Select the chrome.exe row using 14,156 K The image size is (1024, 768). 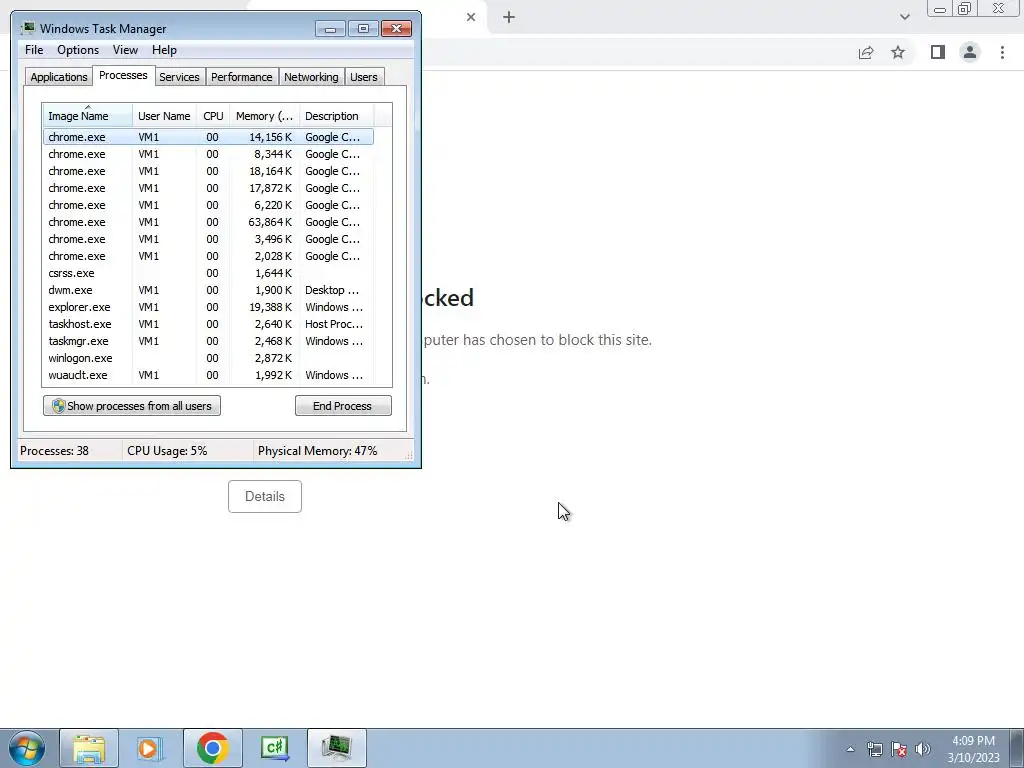pos(208,137)
